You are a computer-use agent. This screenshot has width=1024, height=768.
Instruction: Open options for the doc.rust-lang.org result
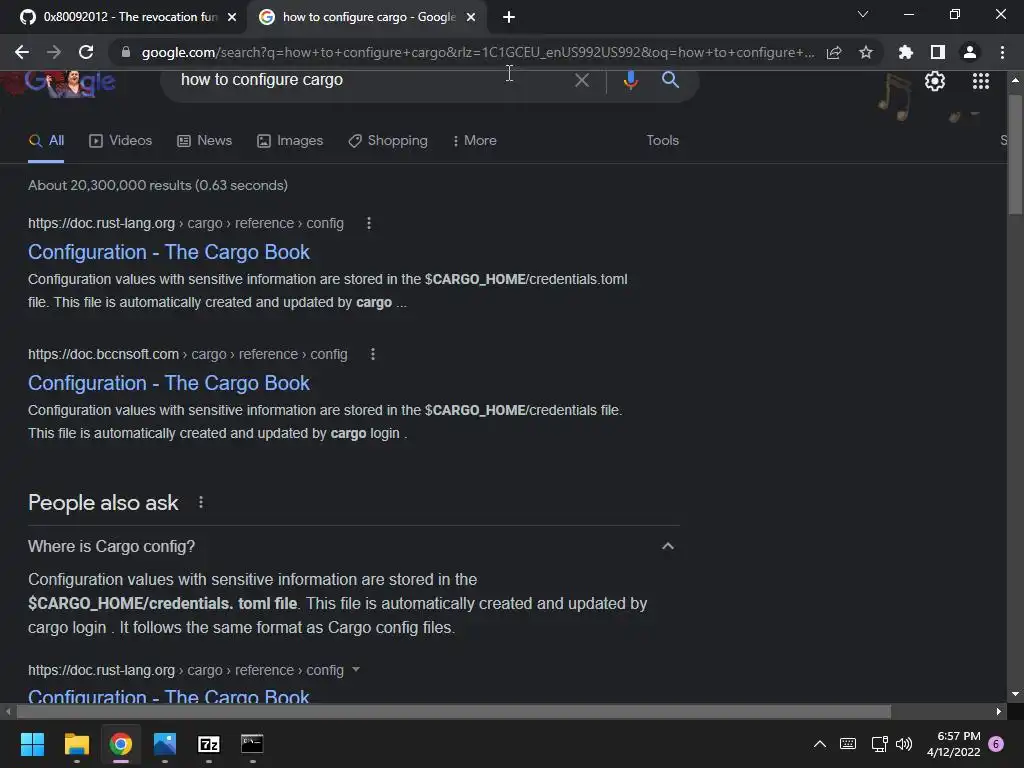(369, 223)
